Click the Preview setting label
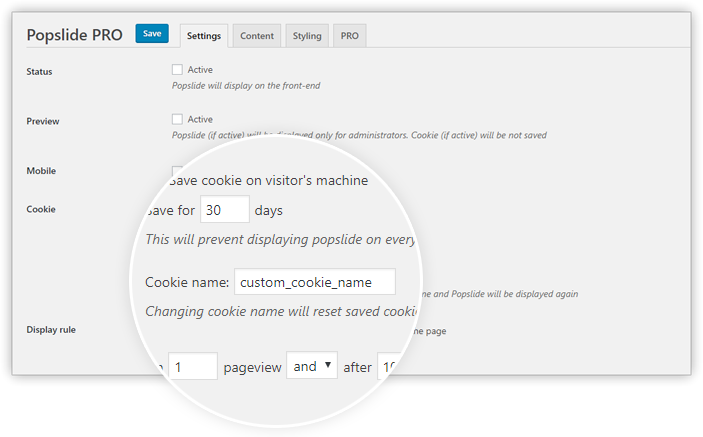Viewport: 703px width, 437px height. click(x=43, y=121)
